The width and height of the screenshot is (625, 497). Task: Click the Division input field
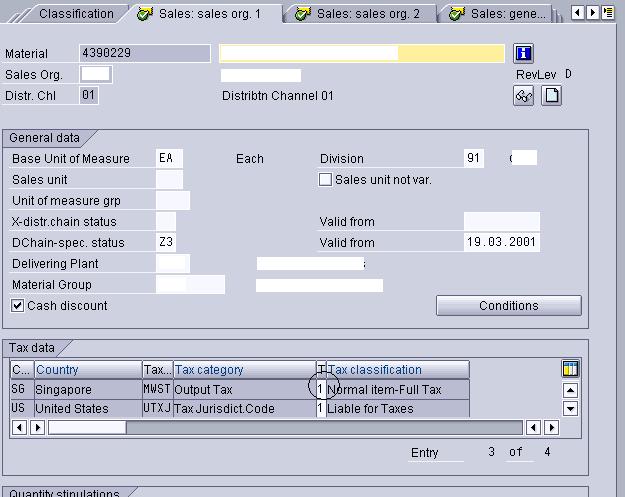(x=474, y=159)
